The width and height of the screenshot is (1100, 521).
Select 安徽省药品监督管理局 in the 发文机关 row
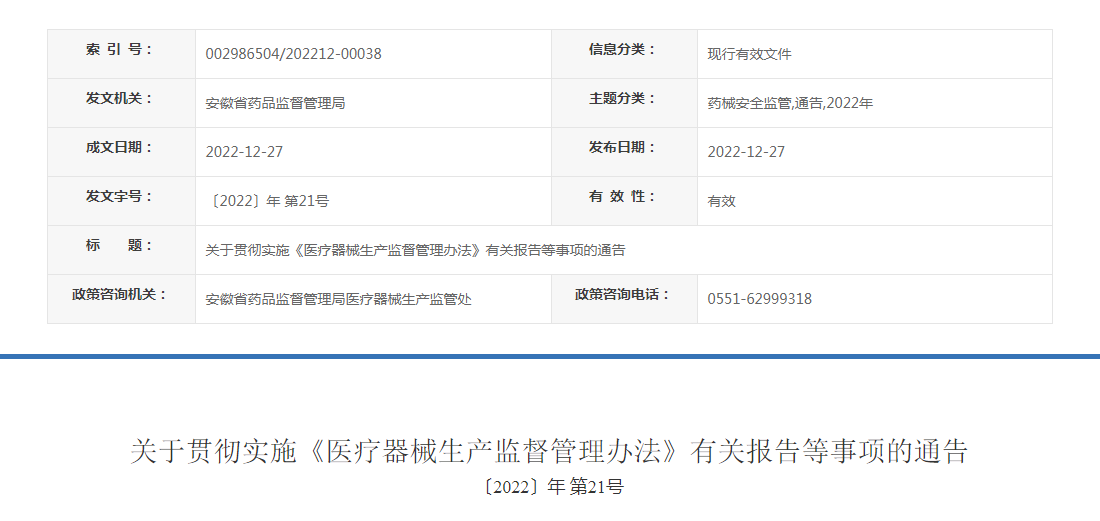pos(275,103)
